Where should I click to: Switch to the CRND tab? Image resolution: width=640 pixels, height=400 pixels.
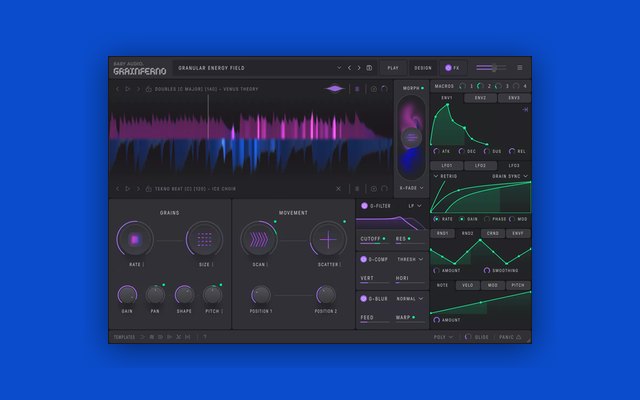[x=493, y=233]
